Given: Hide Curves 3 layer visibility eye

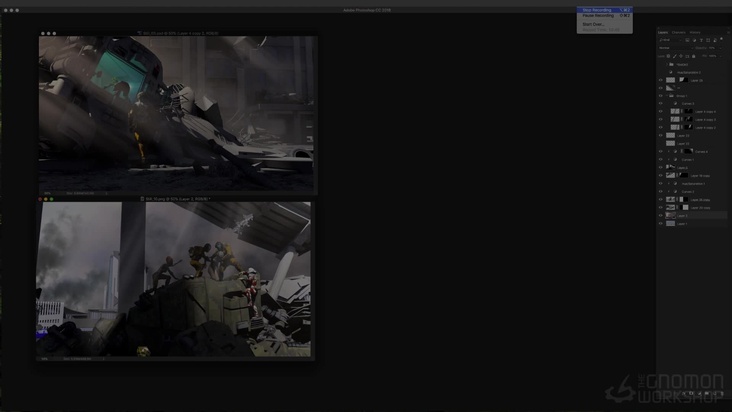Looking at the screenshot, I should click(661, 104).
